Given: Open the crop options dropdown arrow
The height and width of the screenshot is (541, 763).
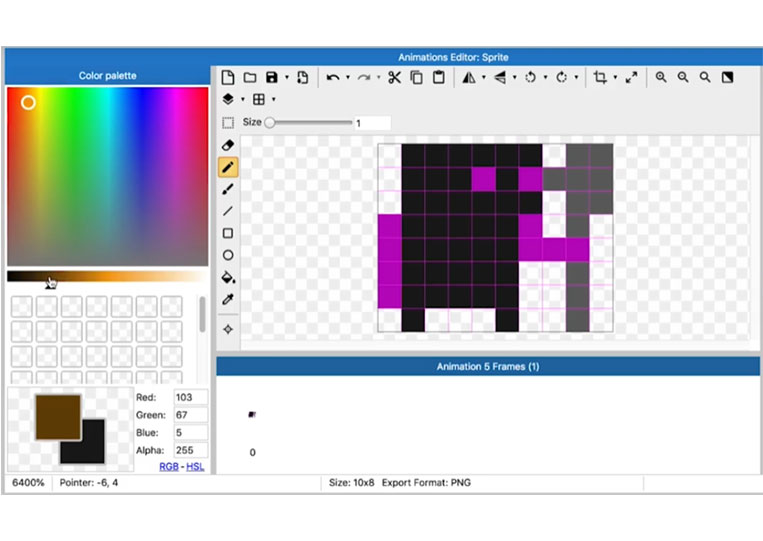Looking at the screenshot, I should pos(615,77).
